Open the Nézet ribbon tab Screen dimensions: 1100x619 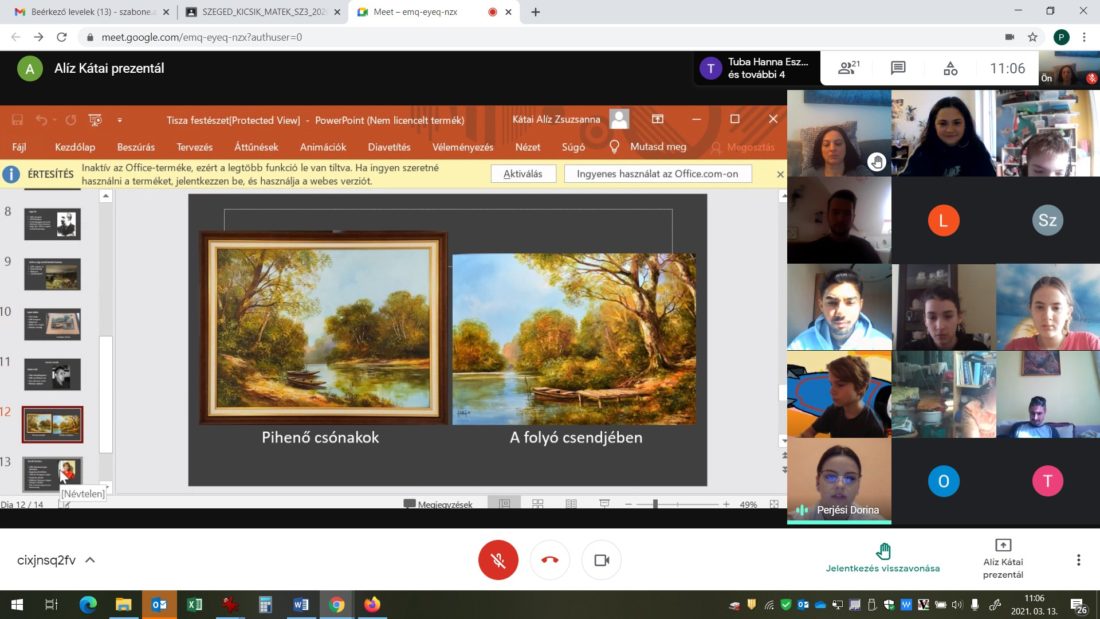tap(528, 147)
